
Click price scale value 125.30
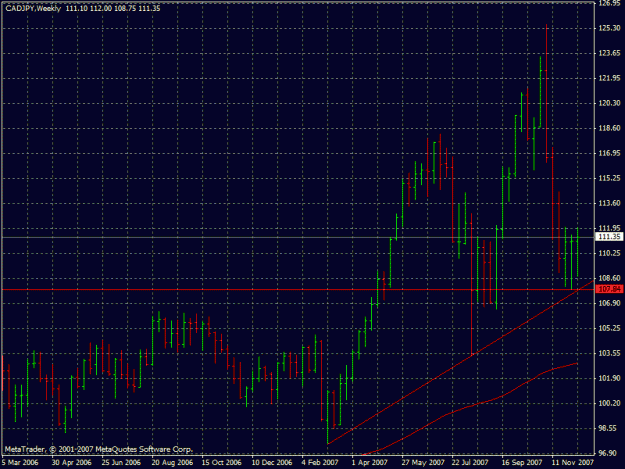click(610, 28)
